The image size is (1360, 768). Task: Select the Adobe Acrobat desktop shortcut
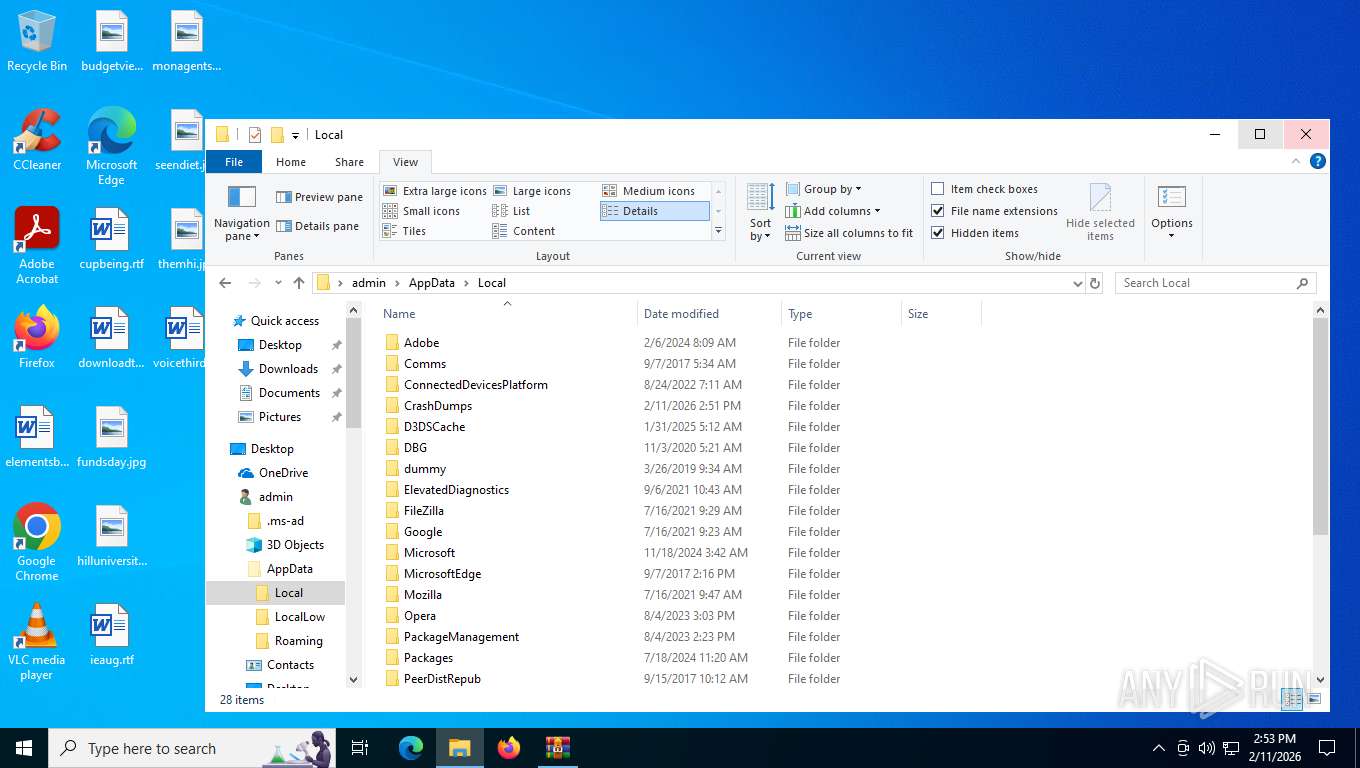(x=37, y=246)
